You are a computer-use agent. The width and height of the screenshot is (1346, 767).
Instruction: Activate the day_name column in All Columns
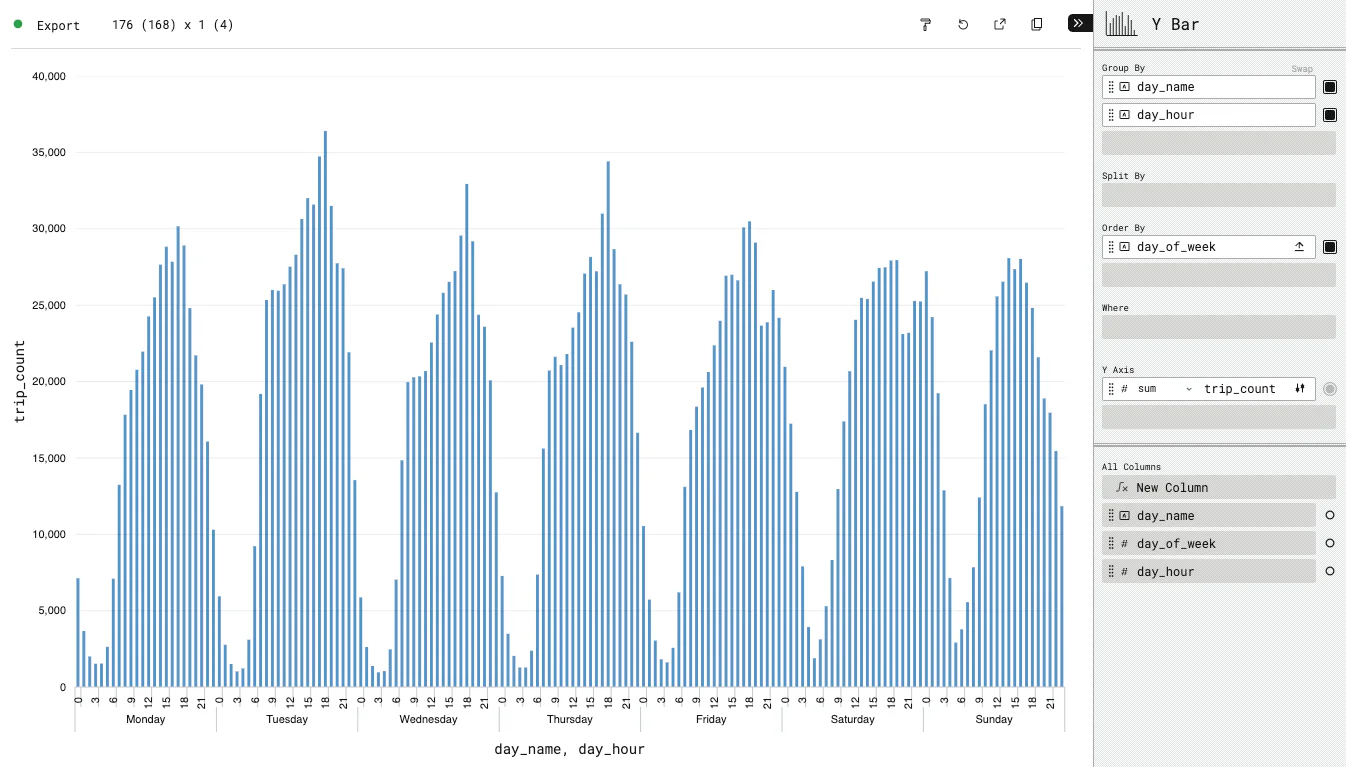point(1330,516)
